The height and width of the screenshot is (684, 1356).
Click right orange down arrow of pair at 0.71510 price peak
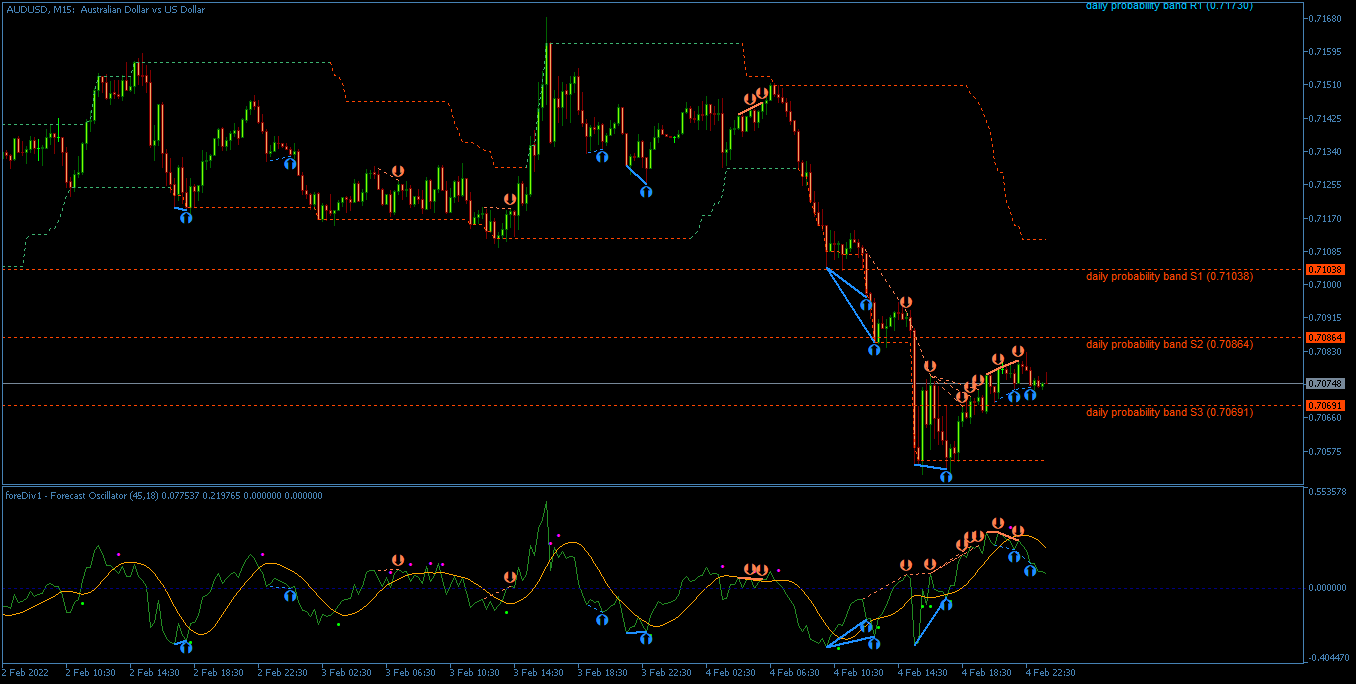click(762, 93)
